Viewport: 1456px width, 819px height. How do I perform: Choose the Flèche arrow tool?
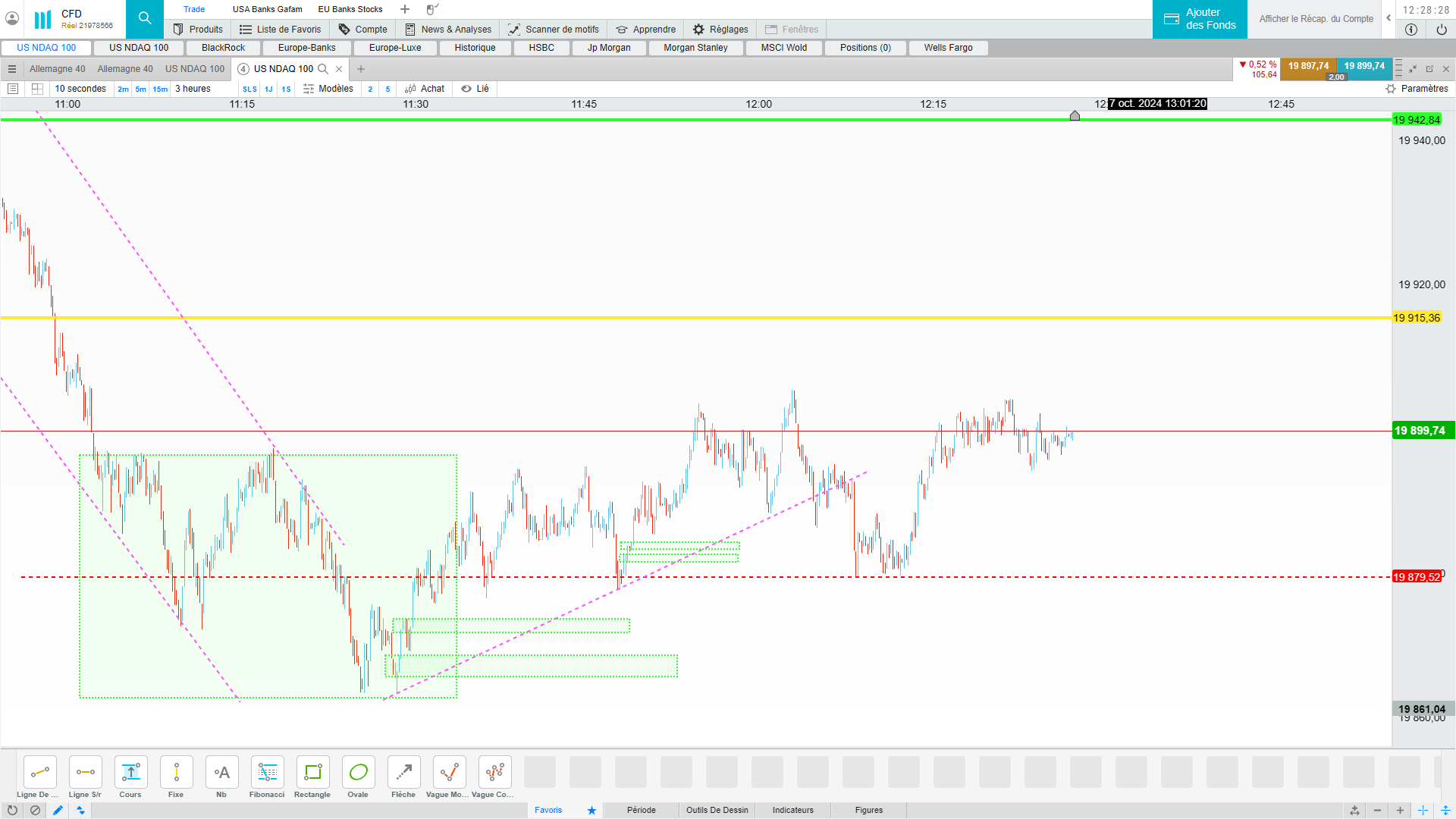pos(403,773)
